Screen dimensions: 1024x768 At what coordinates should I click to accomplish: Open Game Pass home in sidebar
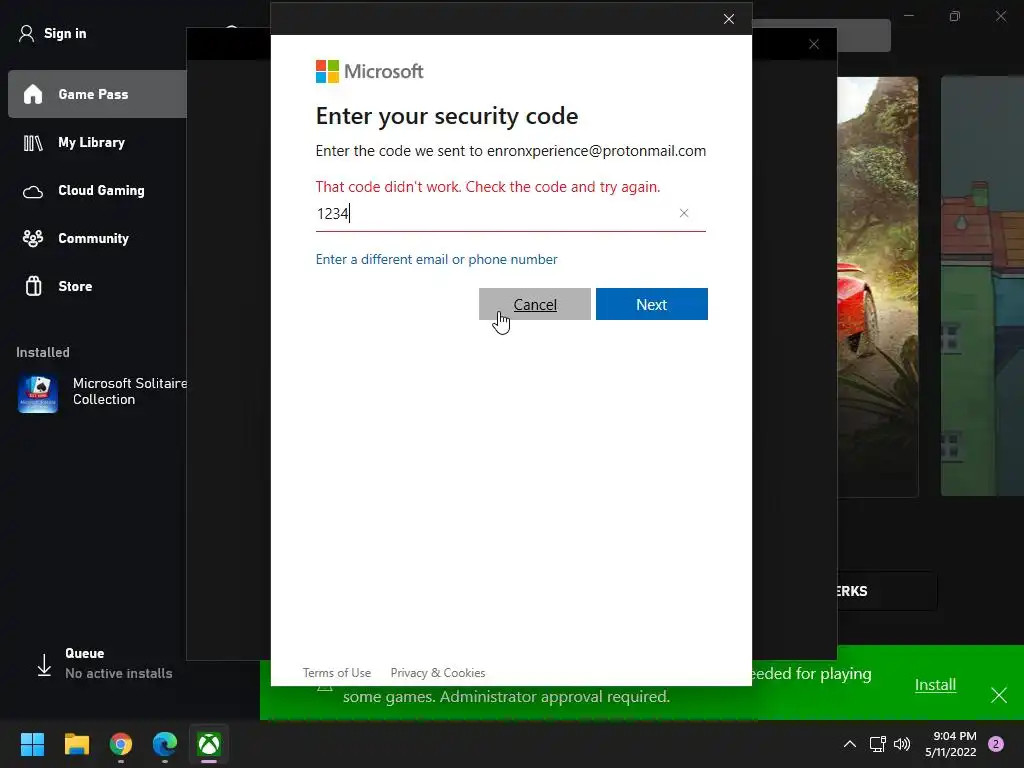[97, 94]
